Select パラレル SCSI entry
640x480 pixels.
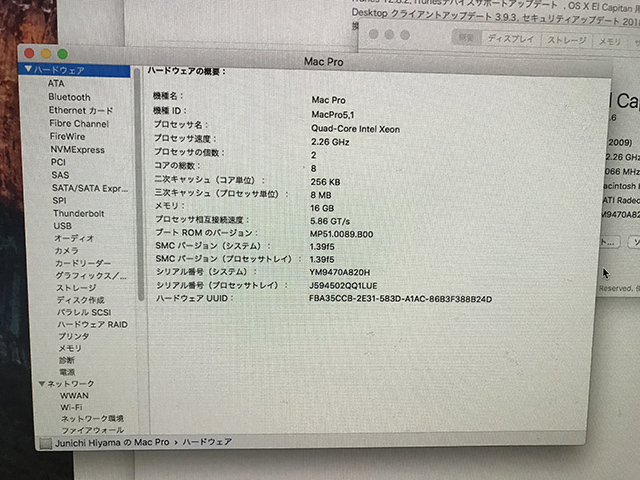[84, 312]
